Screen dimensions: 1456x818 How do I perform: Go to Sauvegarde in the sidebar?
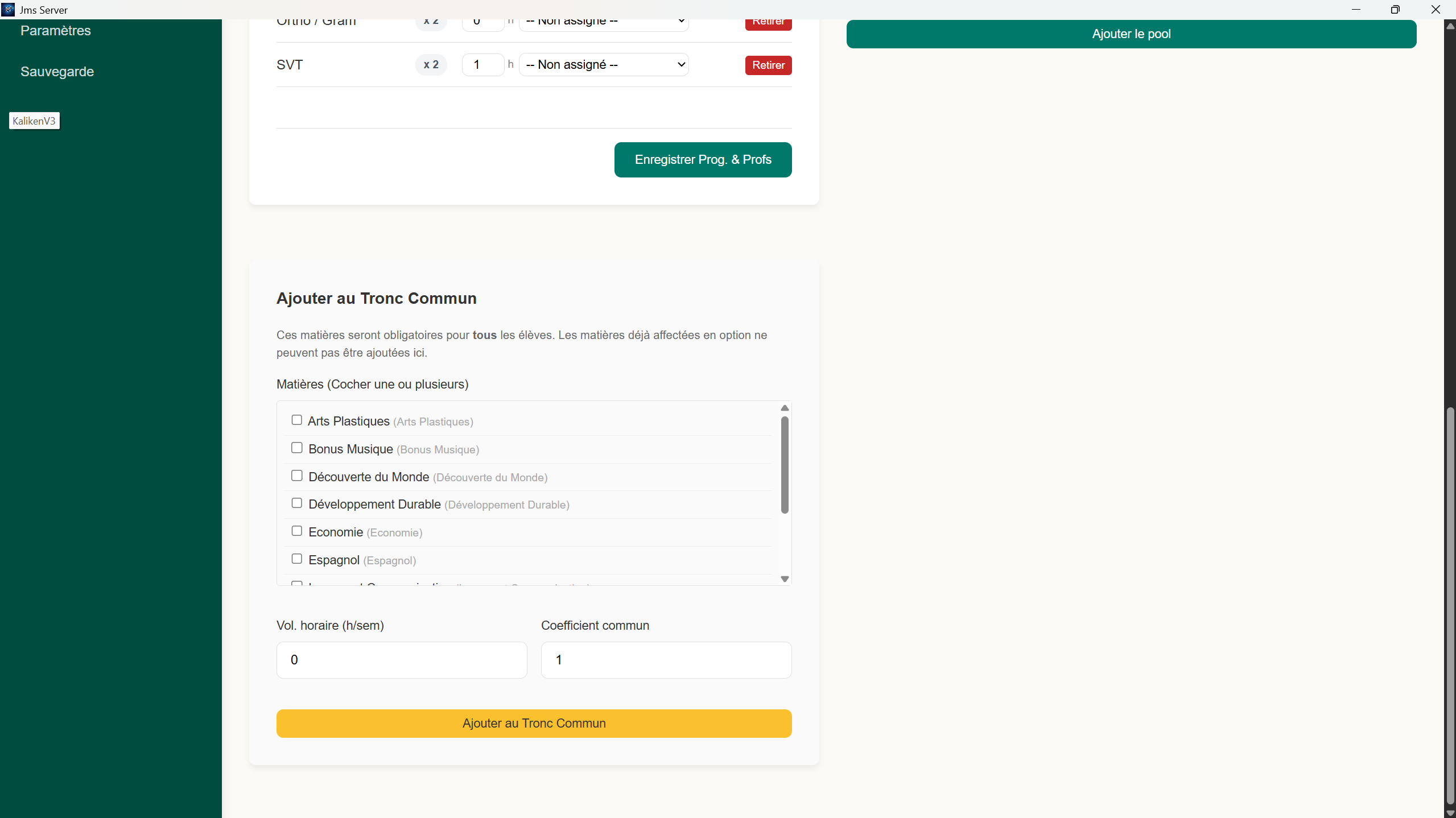pos(57,72)
